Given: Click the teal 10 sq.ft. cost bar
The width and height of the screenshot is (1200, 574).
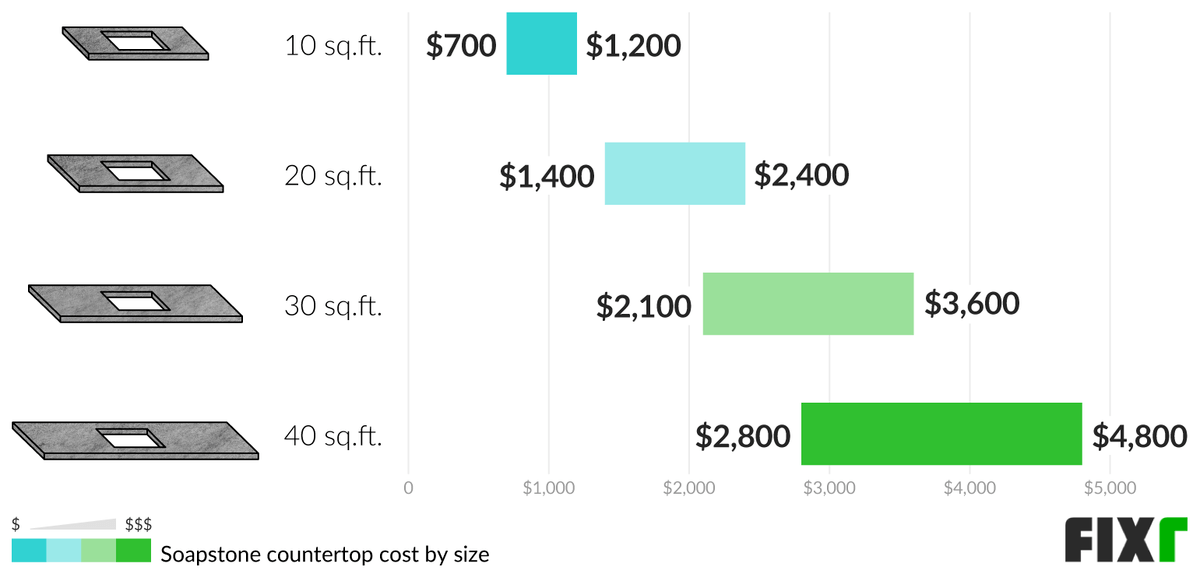Looking at the screenshot, I should [542, 44].
